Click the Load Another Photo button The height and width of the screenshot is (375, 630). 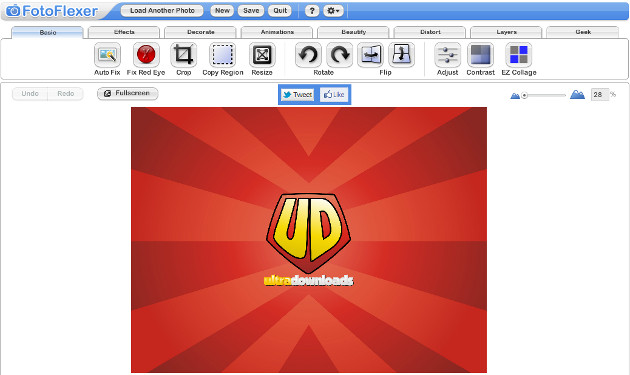point(162,11)
